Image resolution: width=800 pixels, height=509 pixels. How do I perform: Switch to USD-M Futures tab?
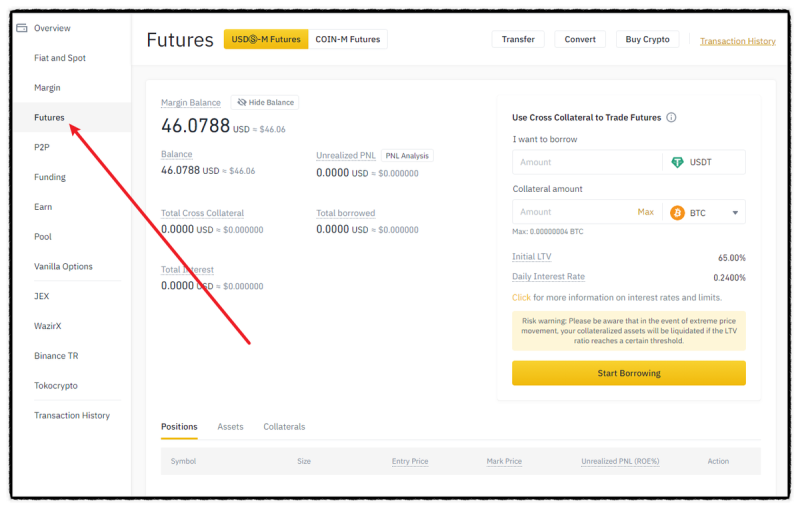[266, 39]
